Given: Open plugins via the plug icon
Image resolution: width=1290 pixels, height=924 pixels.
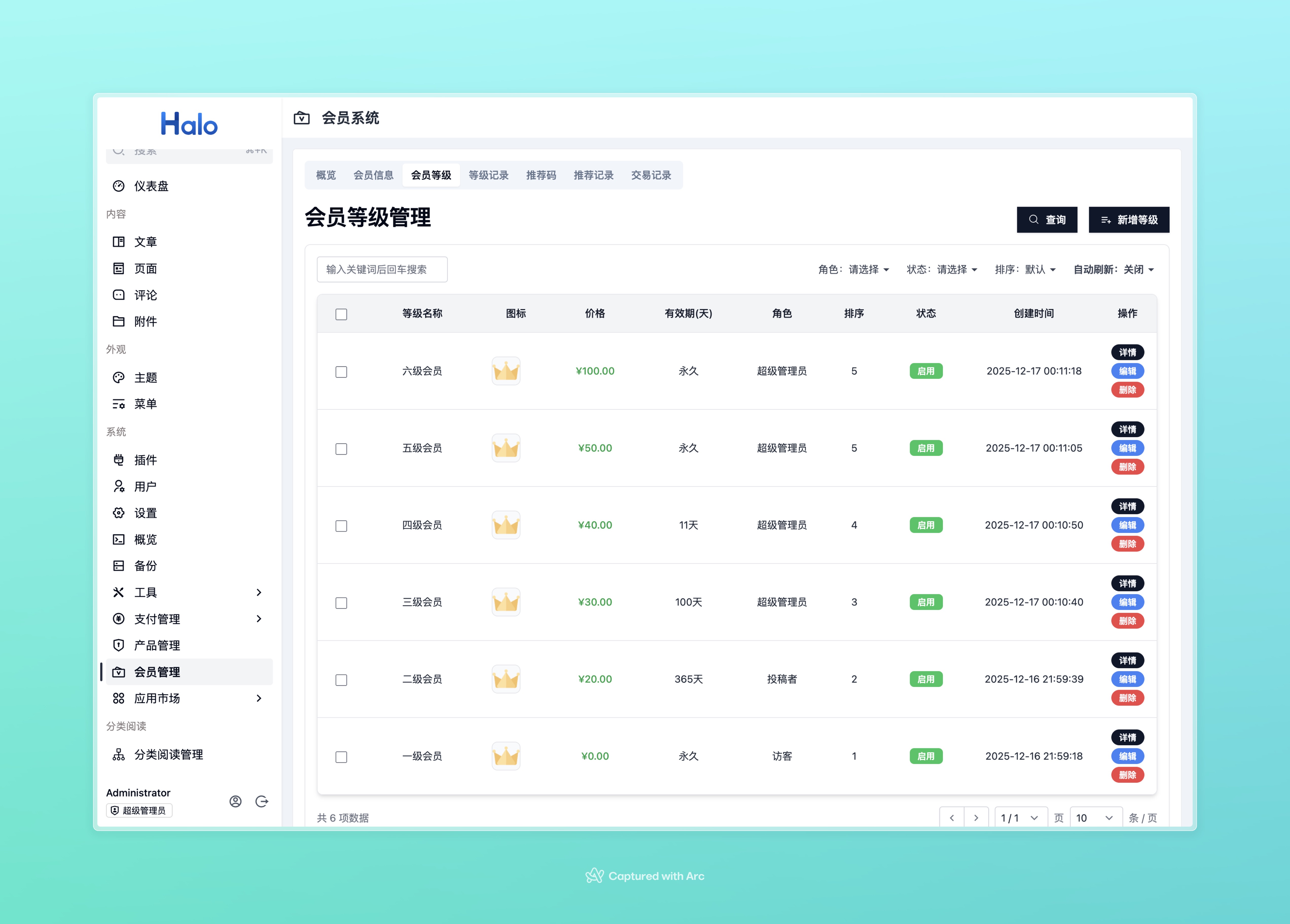Looking at the screenshot, I should 118,460.
